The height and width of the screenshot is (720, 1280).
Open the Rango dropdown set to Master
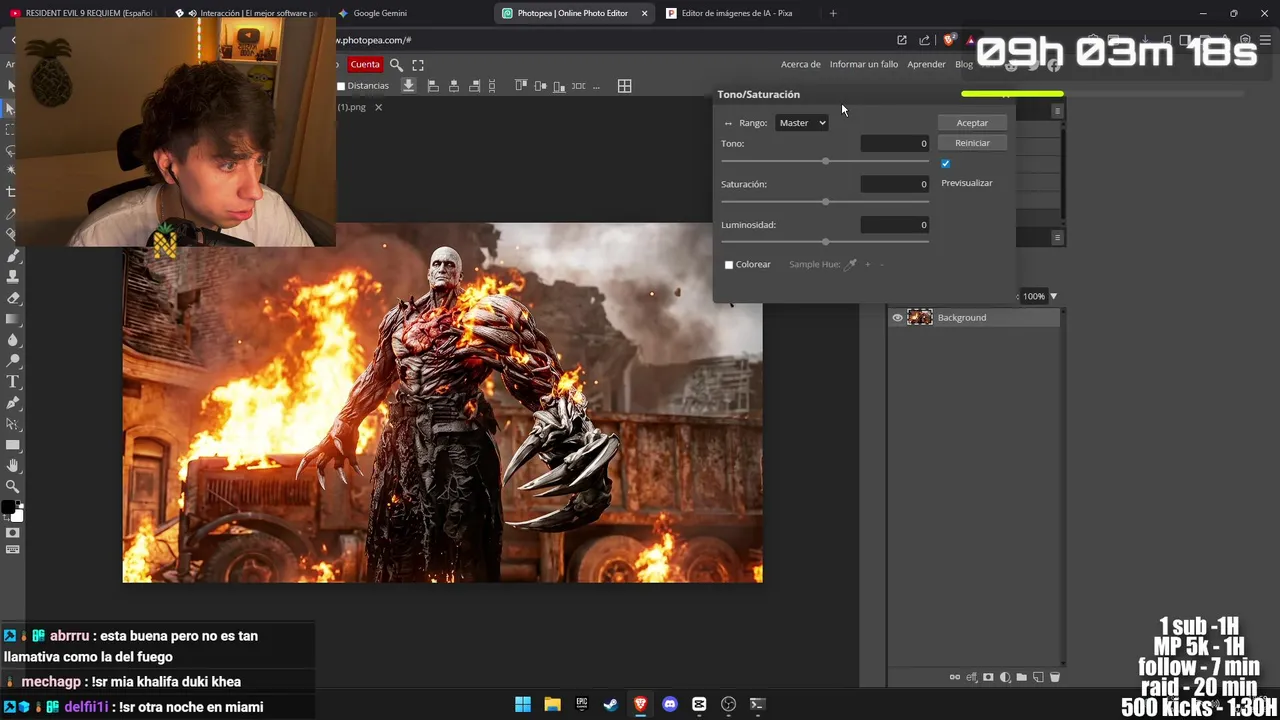[802, 123]
